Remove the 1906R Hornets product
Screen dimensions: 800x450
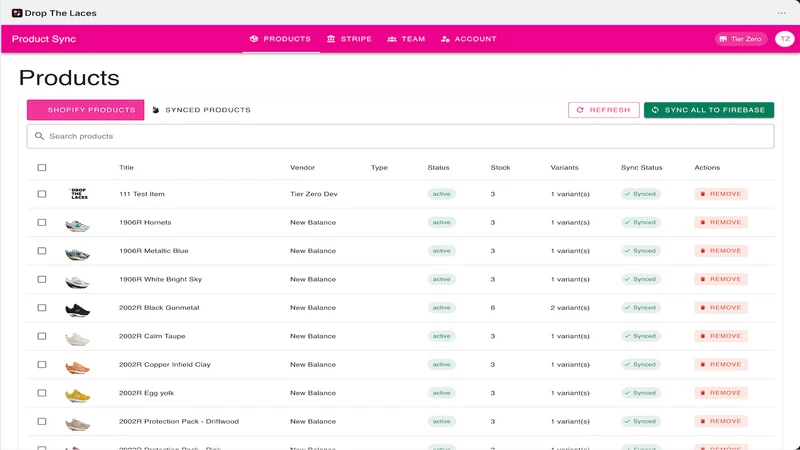(x=721, y=222)
